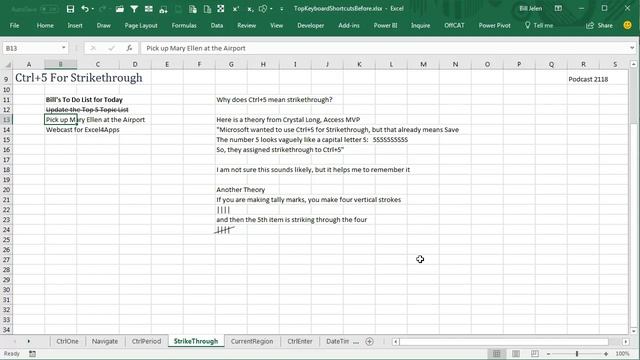This screenshot has width=640, height=360.
Task: Switch to the Review tab
Action: [247, 25]
